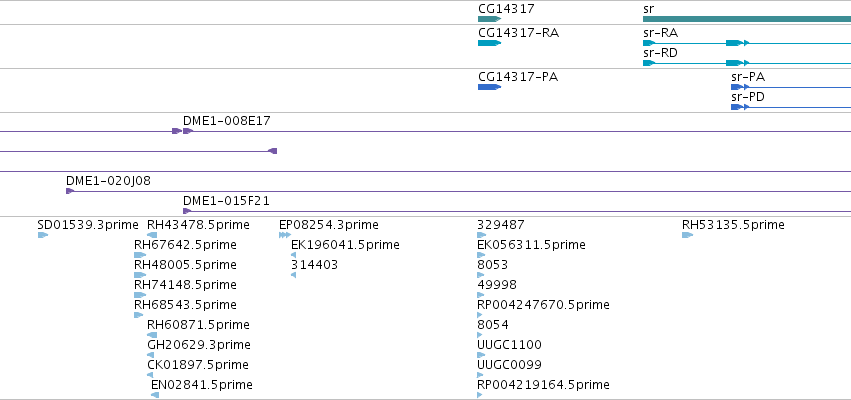This screenshot has width=851, height=400.
Task: Click the EK196041.5prime label
Action: point(345,245)
